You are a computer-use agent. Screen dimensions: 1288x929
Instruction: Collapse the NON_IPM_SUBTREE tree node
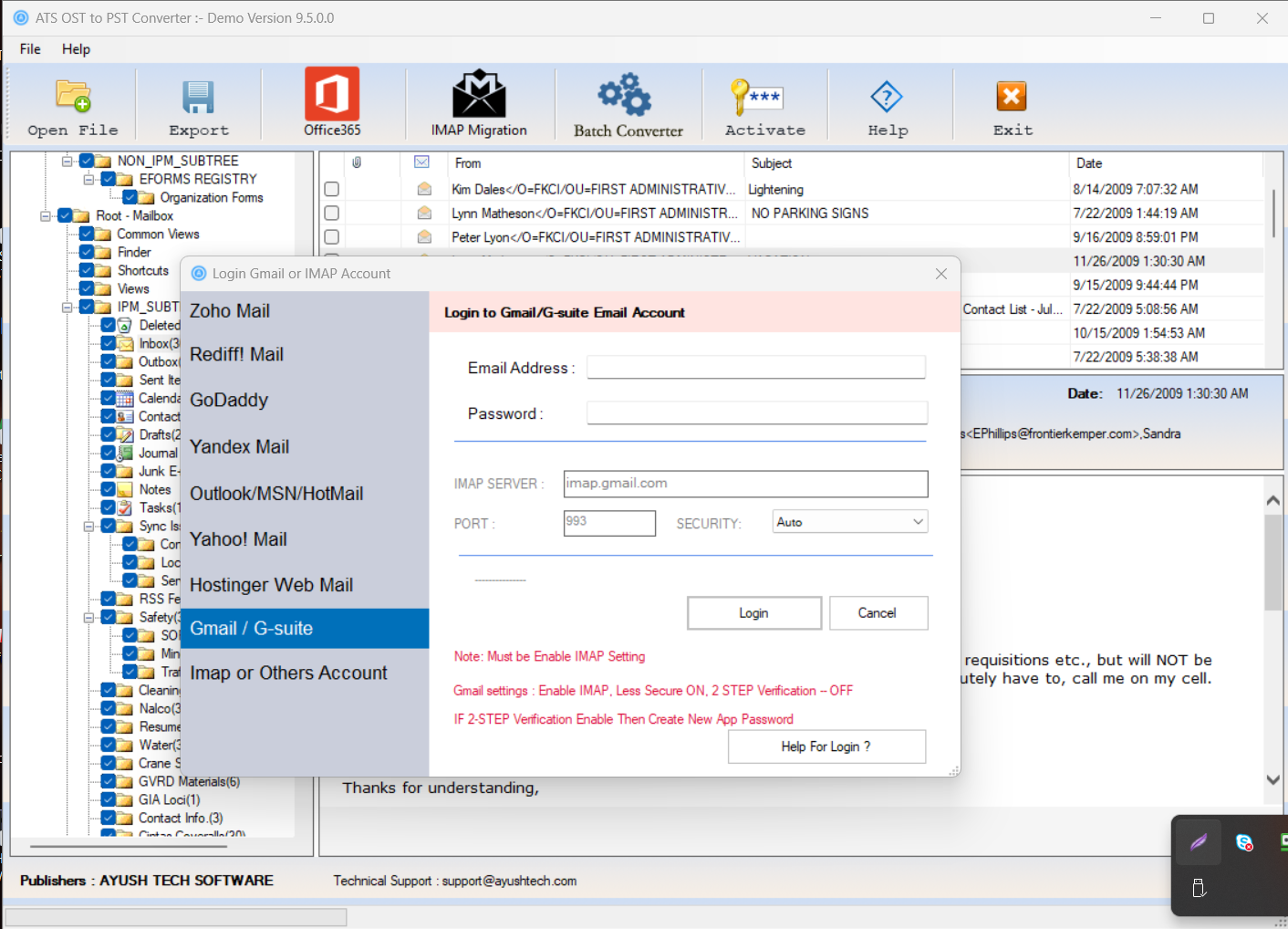point(67,161)
